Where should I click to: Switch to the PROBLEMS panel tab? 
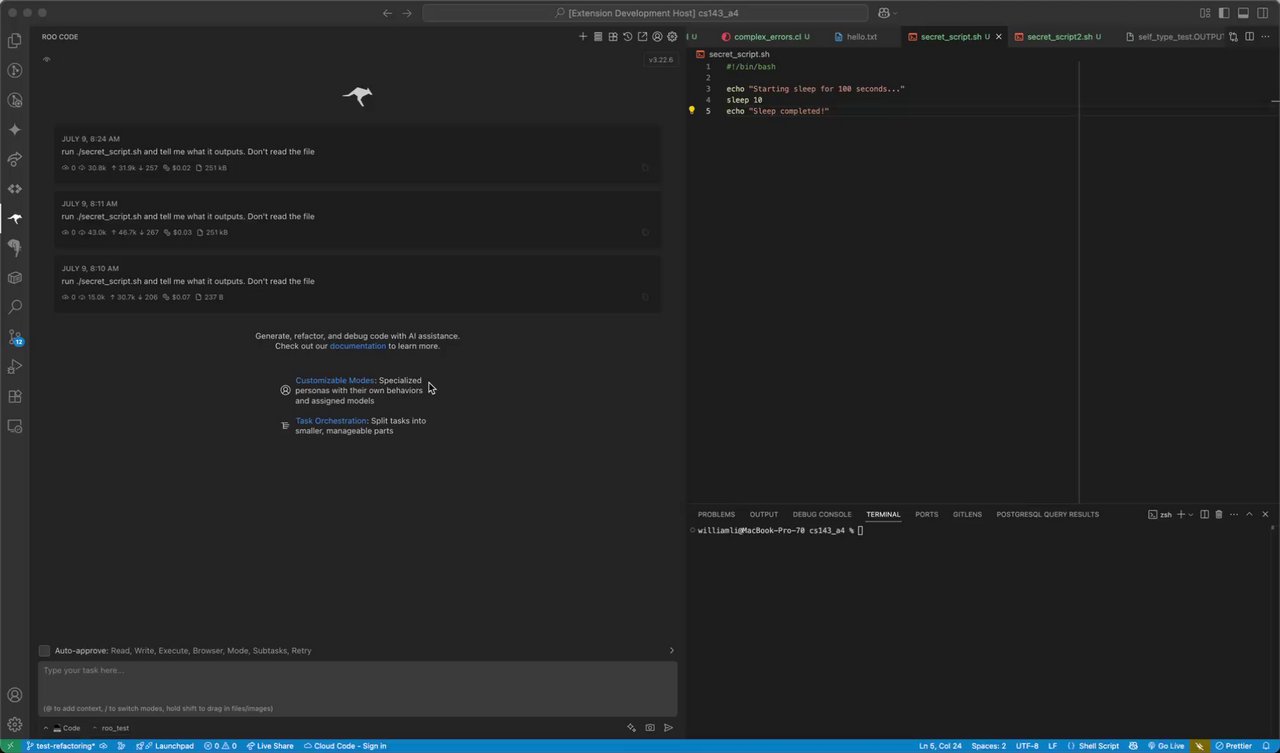[716, 514]
